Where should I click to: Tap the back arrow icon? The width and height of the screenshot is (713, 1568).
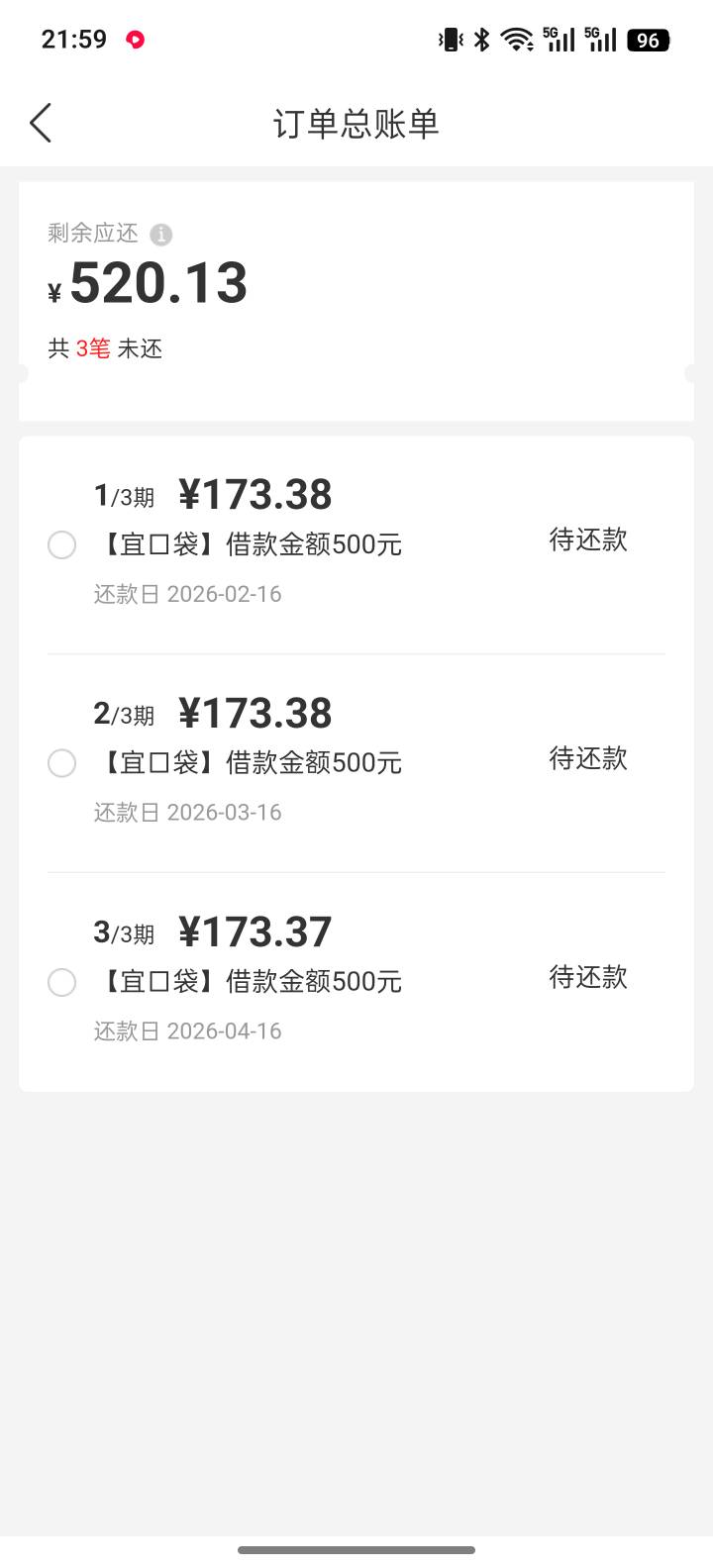[x=41, y=124]
